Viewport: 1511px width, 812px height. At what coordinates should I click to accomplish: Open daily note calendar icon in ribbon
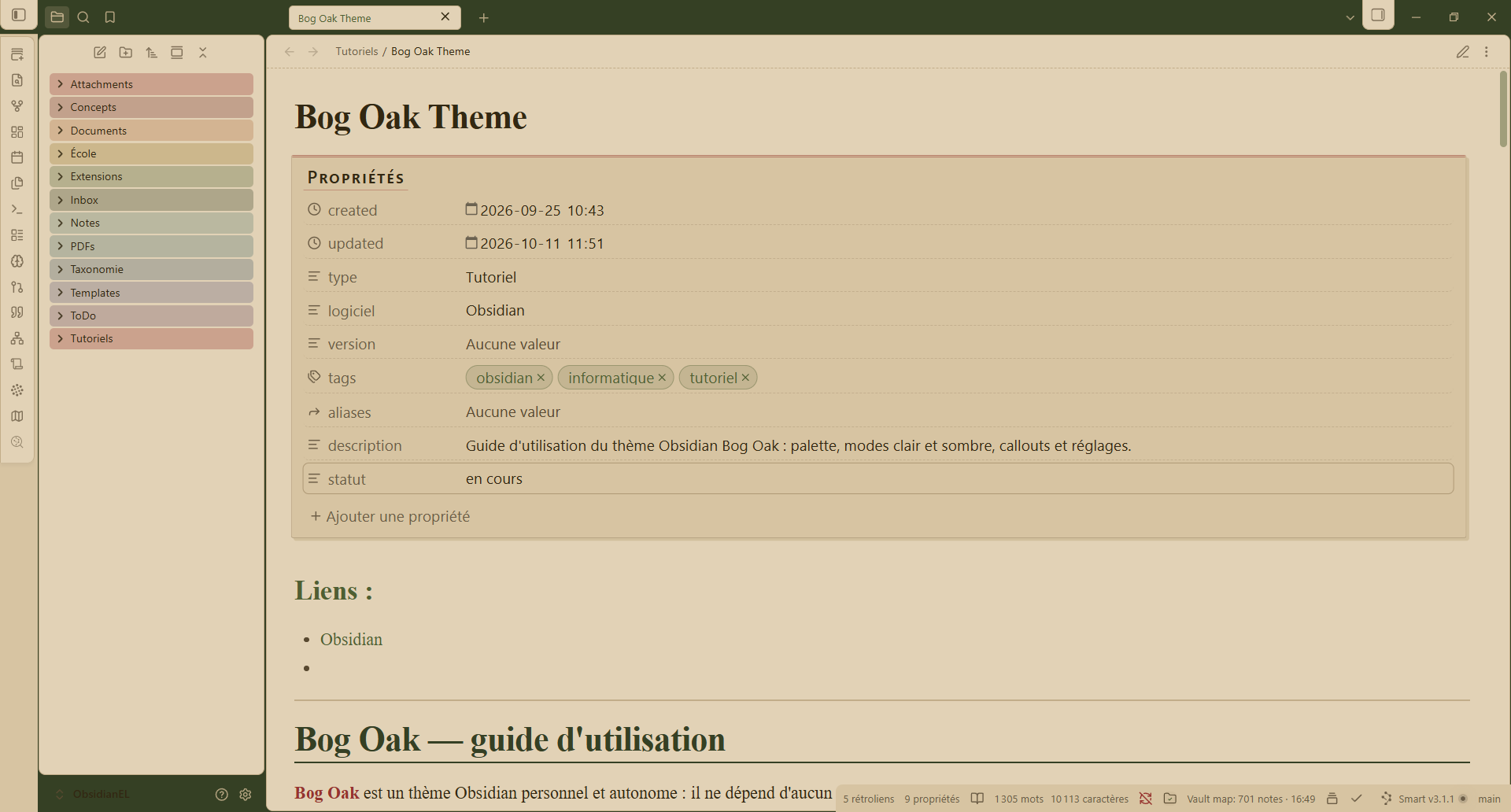point(17,157)
